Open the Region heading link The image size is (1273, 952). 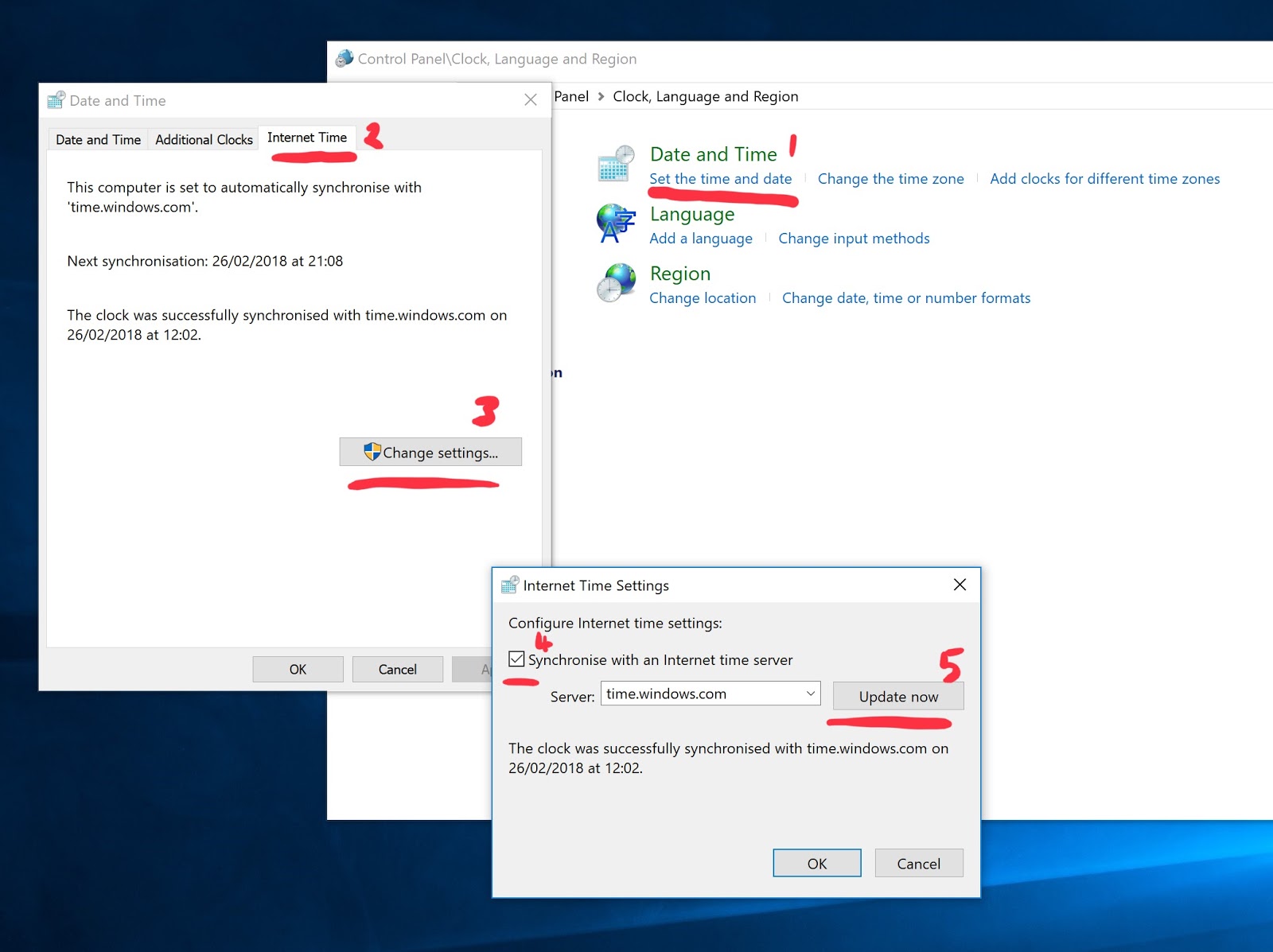tap(680, 274)
